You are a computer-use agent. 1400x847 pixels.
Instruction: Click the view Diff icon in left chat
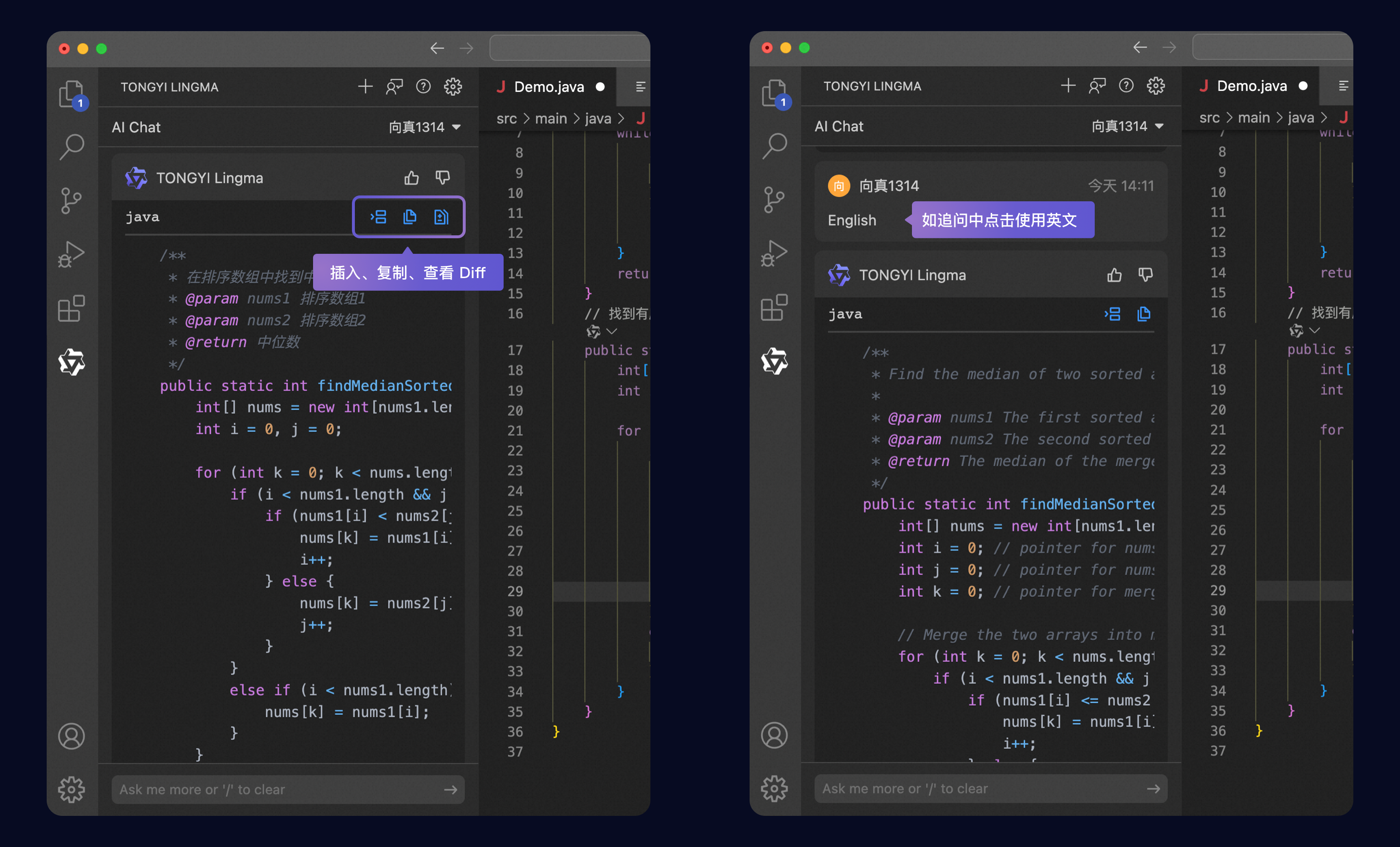click(441, 216)
